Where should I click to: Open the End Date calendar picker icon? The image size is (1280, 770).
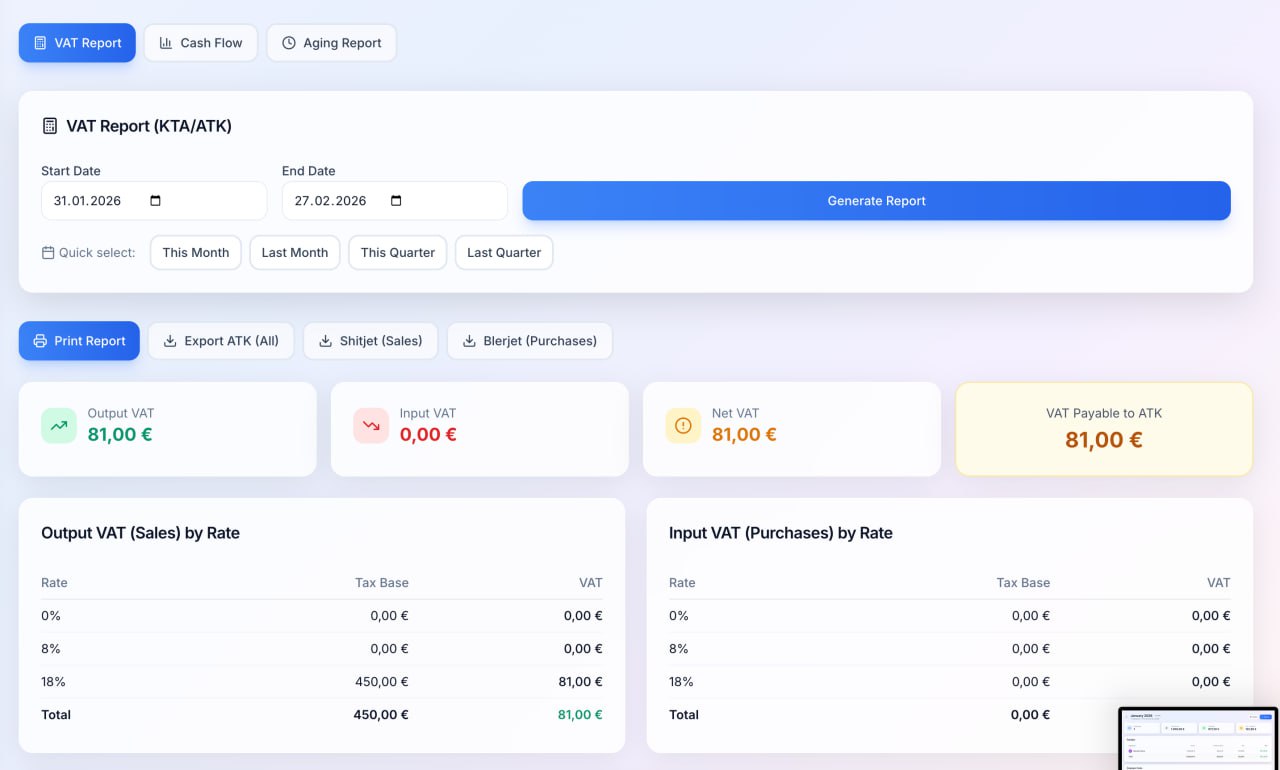point(396,201)
